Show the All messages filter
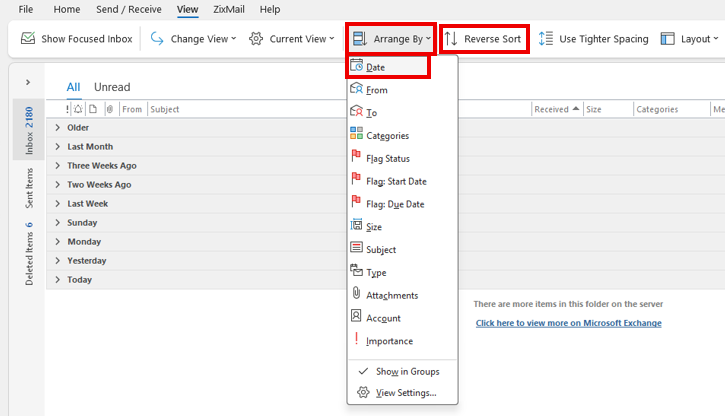This screenshot has height=416, width=725. click(x=73, y=87)
